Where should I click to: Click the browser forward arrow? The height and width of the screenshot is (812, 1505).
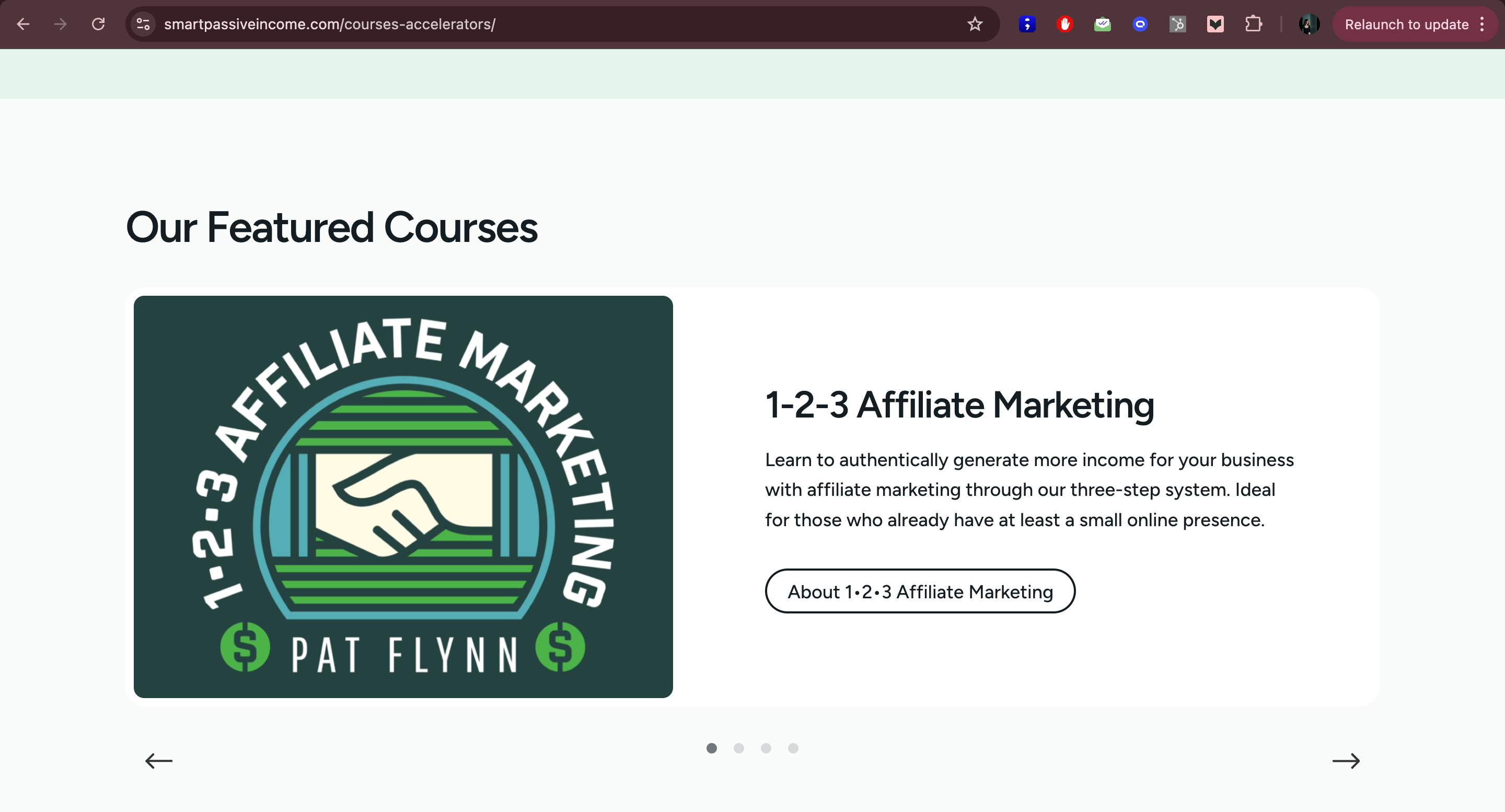point(60,24)
